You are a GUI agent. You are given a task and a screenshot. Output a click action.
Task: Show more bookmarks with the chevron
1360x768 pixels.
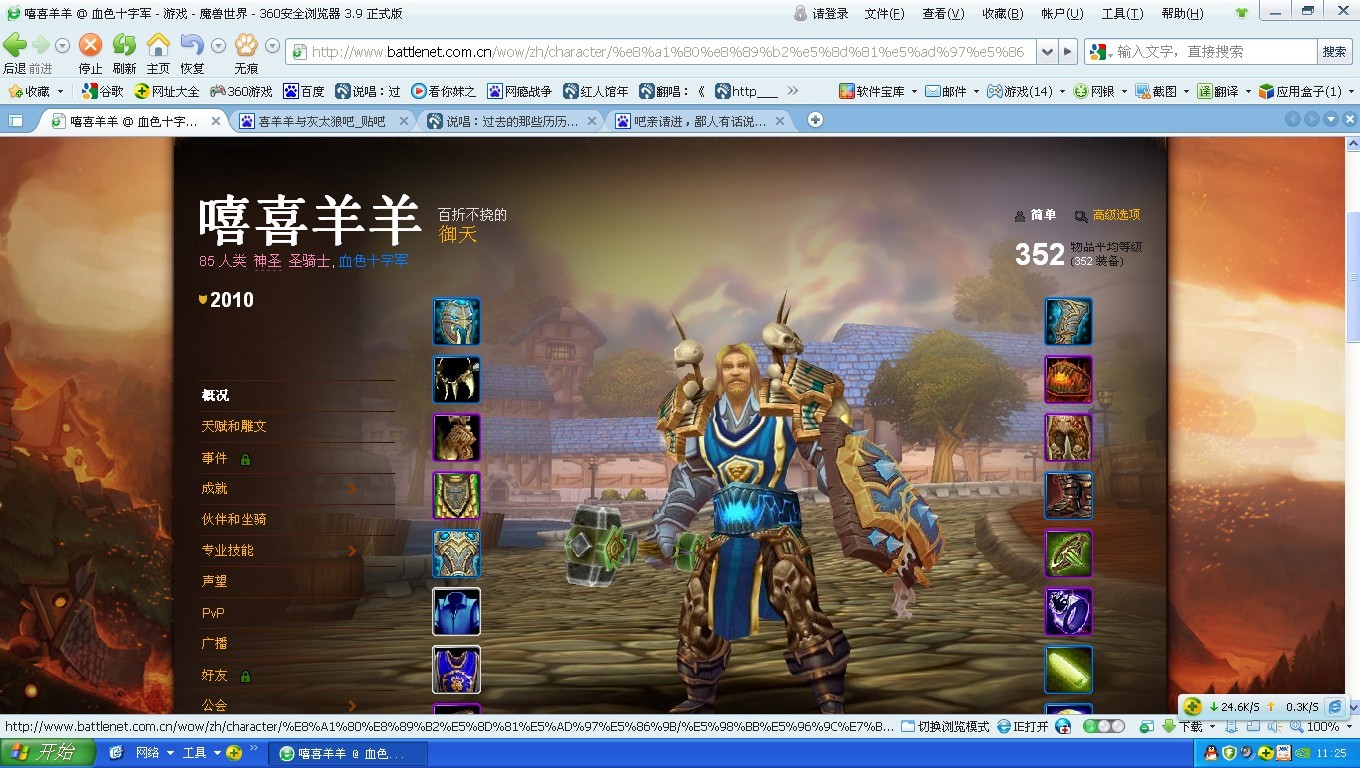pos(793,91)
